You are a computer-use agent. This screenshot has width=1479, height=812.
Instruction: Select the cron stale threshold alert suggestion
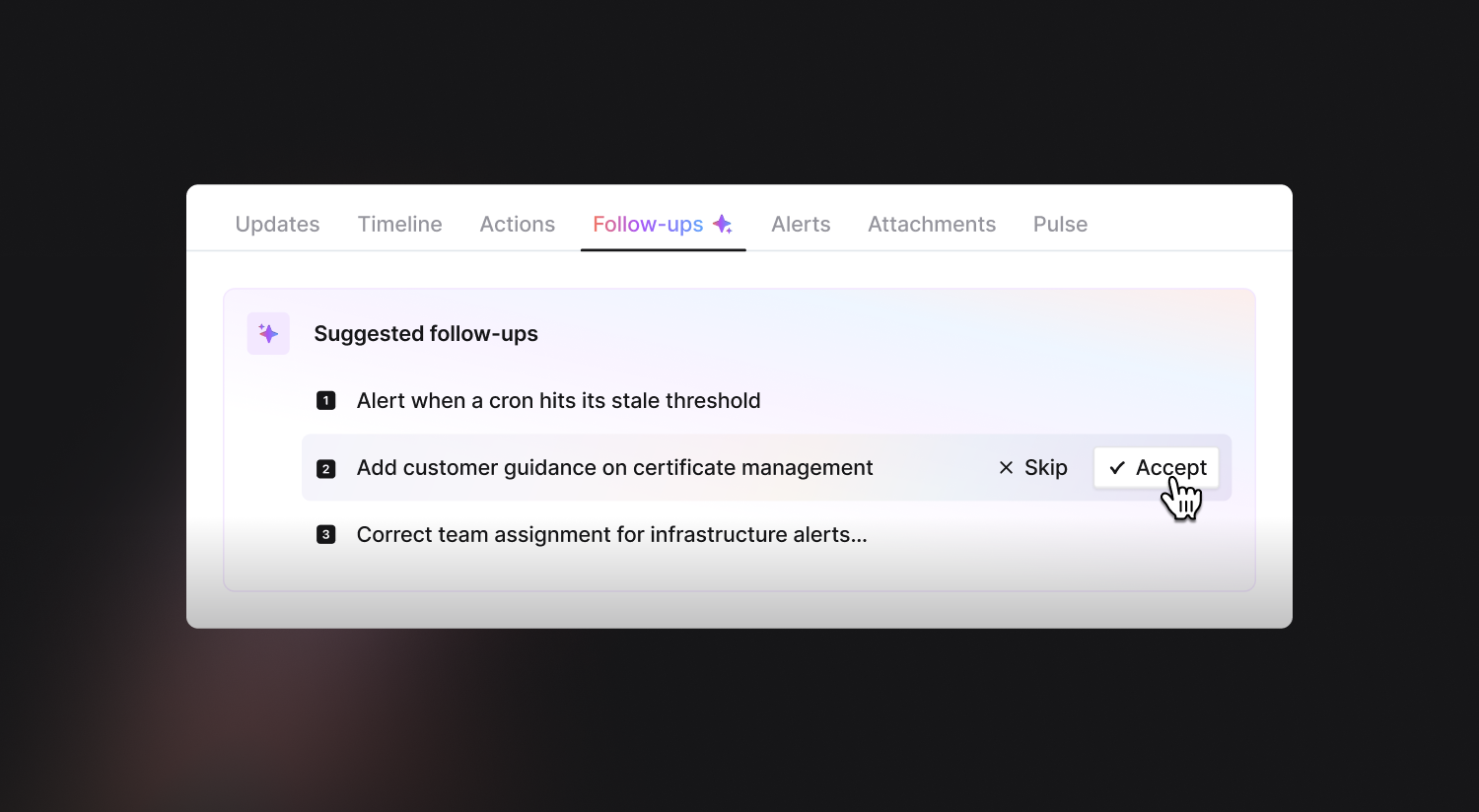click(558, 401)
